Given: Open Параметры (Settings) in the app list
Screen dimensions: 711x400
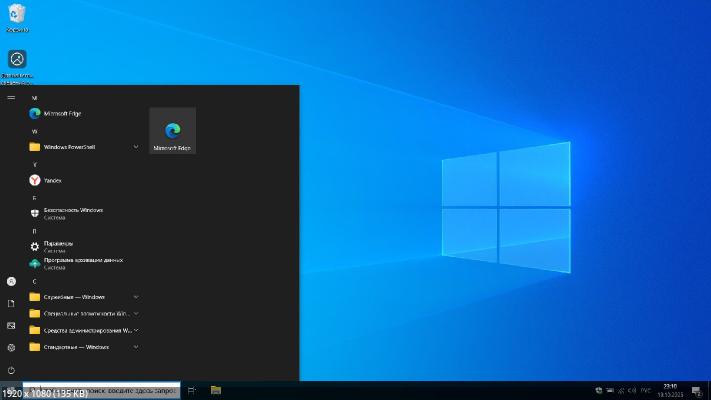Looking at the screenshot, I should click(x=58, y=245).
